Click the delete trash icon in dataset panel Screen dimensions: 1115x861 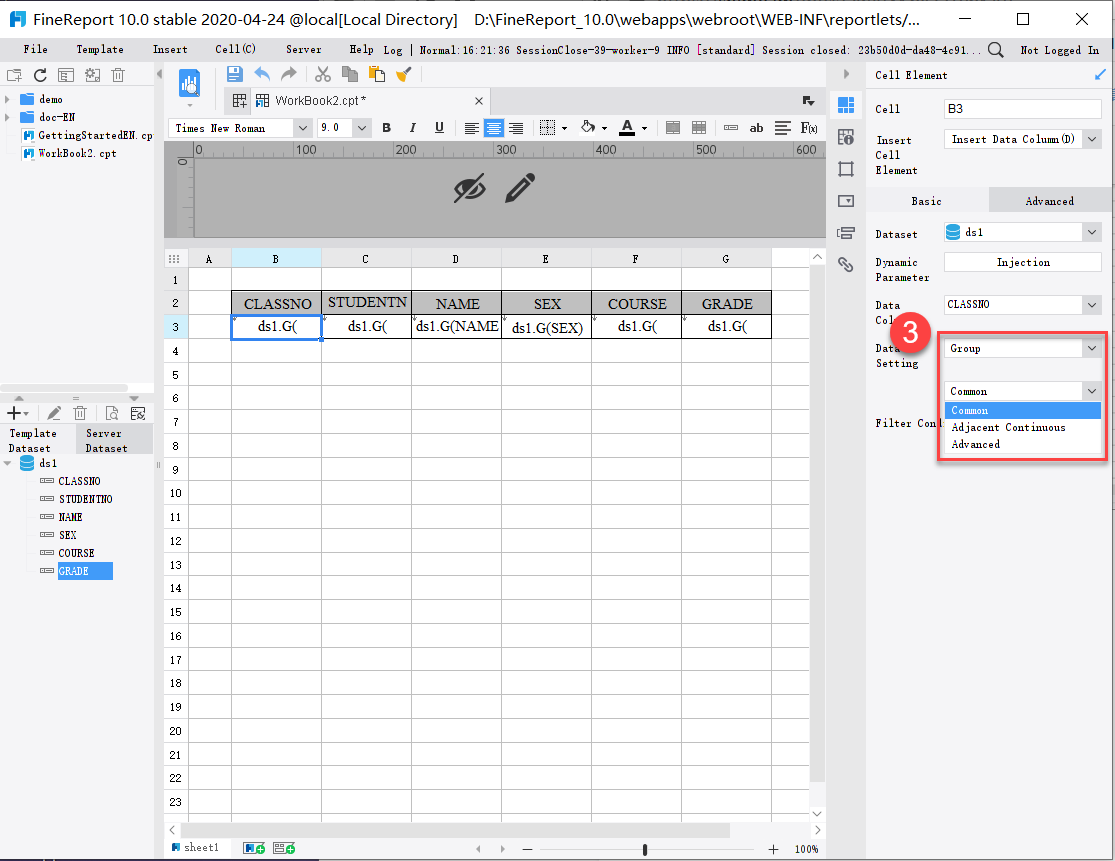(79, 413)
